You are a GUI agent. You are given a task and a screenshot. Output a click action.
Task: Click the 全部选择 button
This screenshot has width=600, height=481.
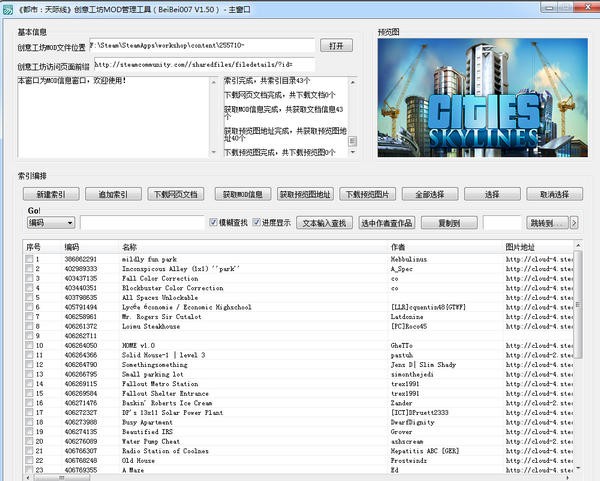(430, 194)
